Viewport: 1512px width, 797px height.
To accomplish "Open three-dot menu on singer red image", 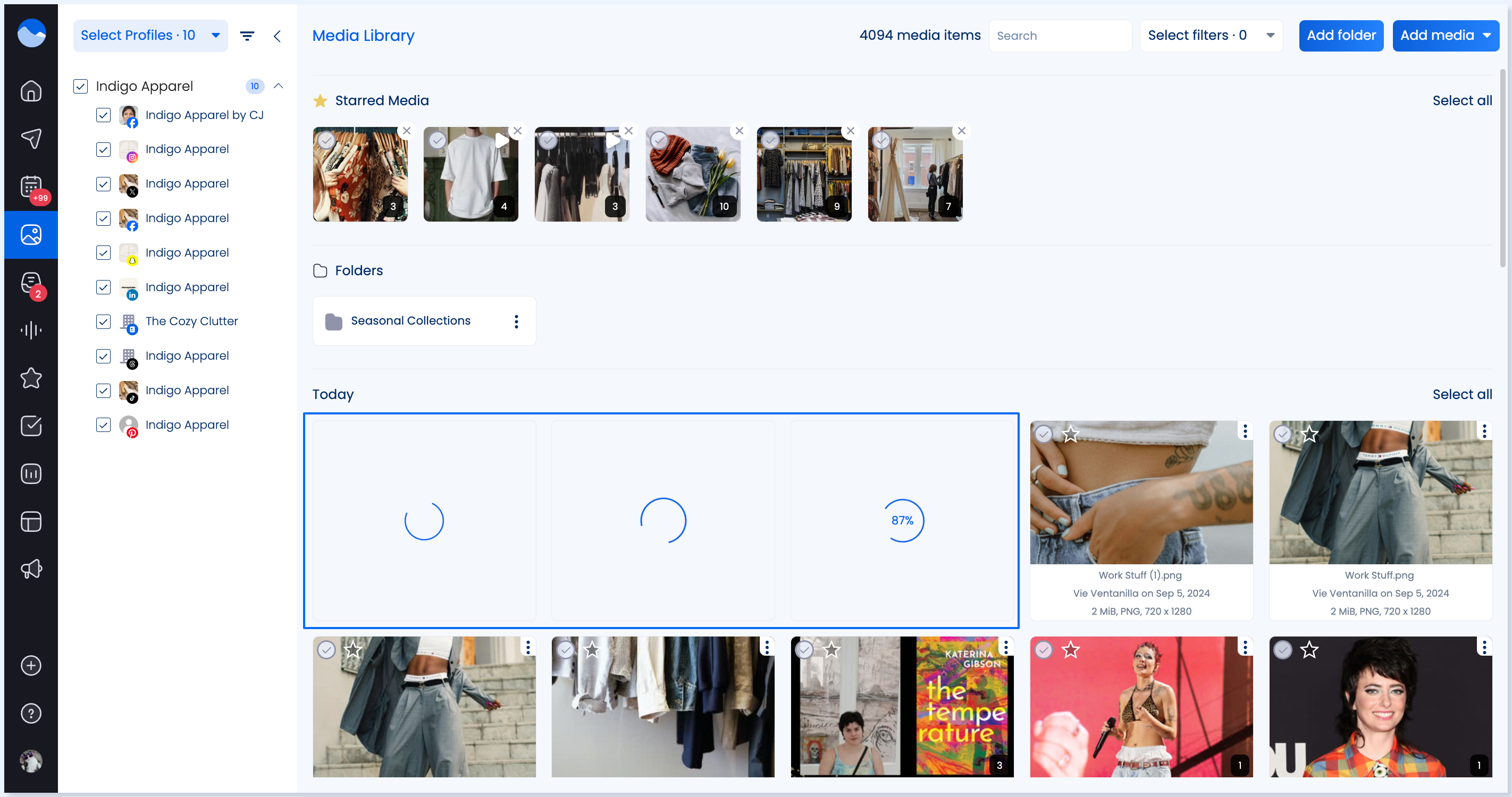I will [1245, 647].
